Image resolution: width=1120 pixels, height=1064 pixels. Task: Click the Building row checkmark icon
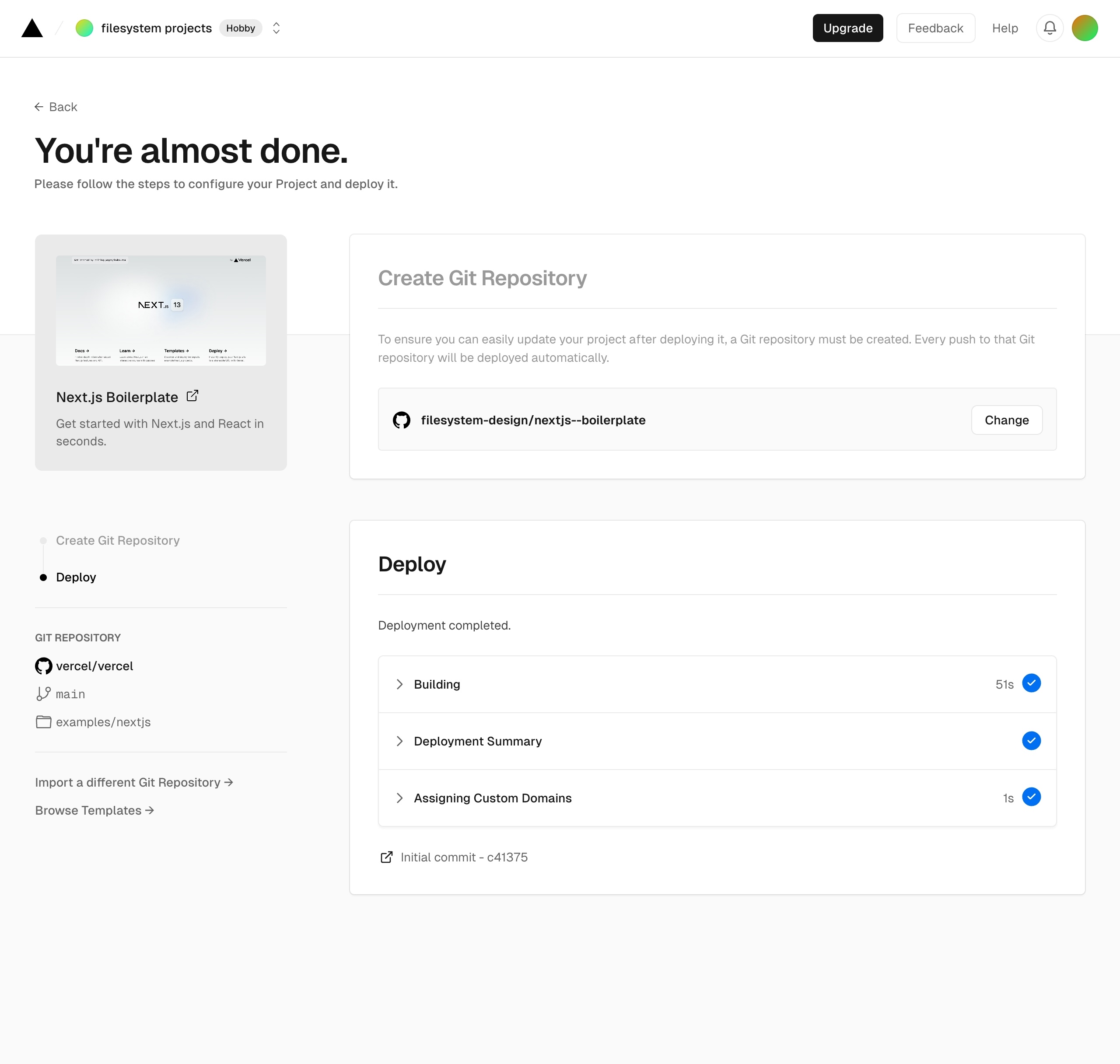coord(1031,683)
